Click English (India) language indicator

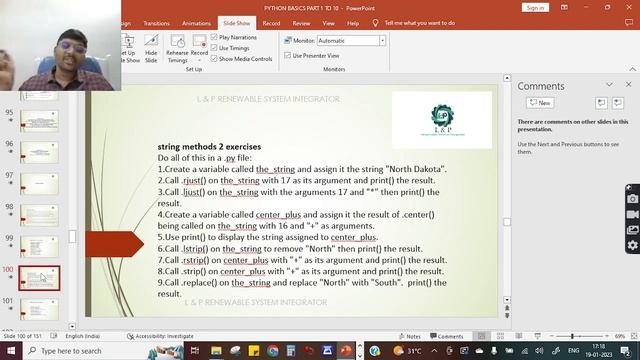coord(82,336)
